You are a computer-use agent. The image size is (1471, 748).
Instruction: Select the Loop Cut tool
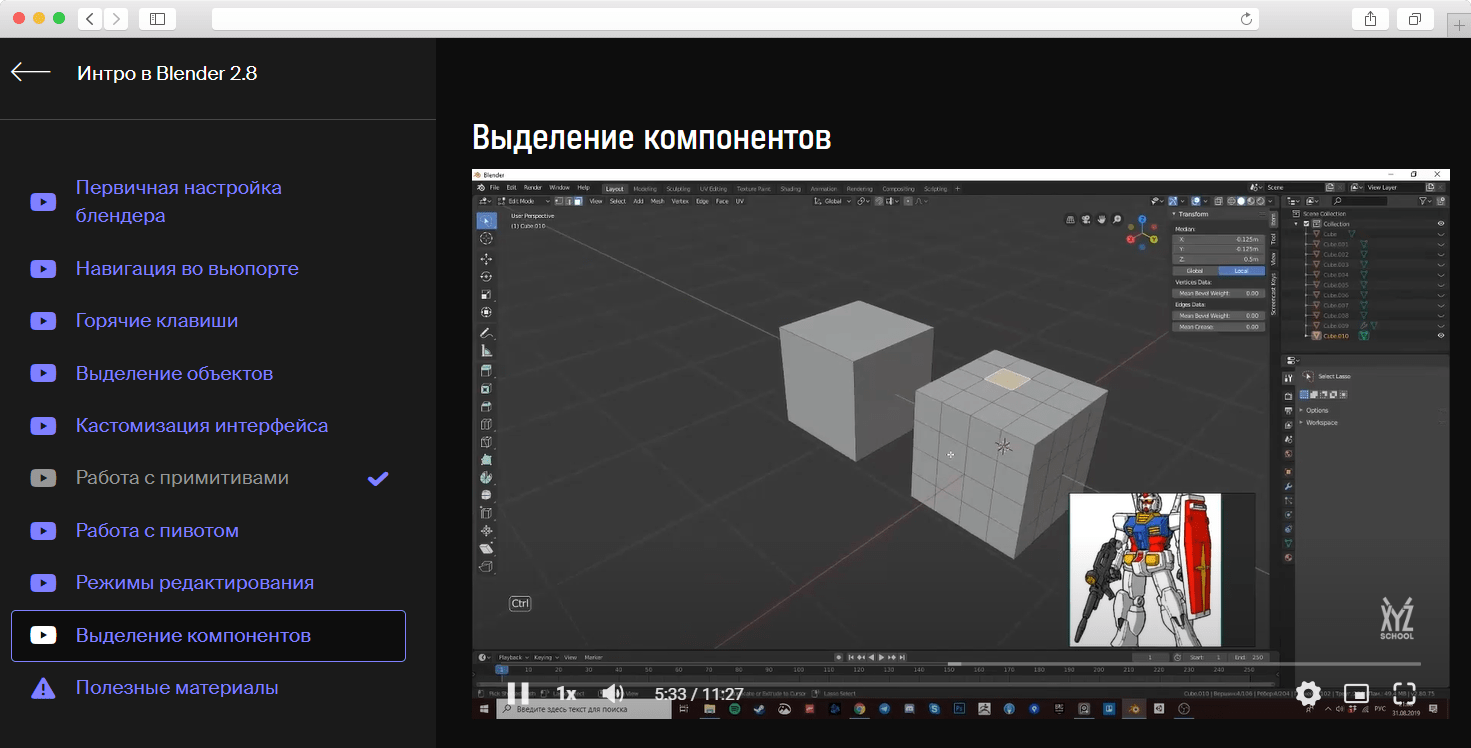(x=486, y=424)
